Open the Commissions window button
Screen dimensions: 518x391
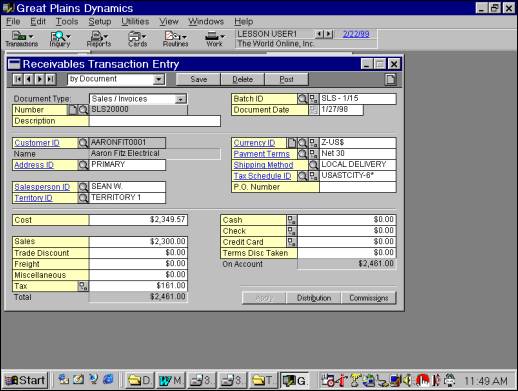(369, 298)
